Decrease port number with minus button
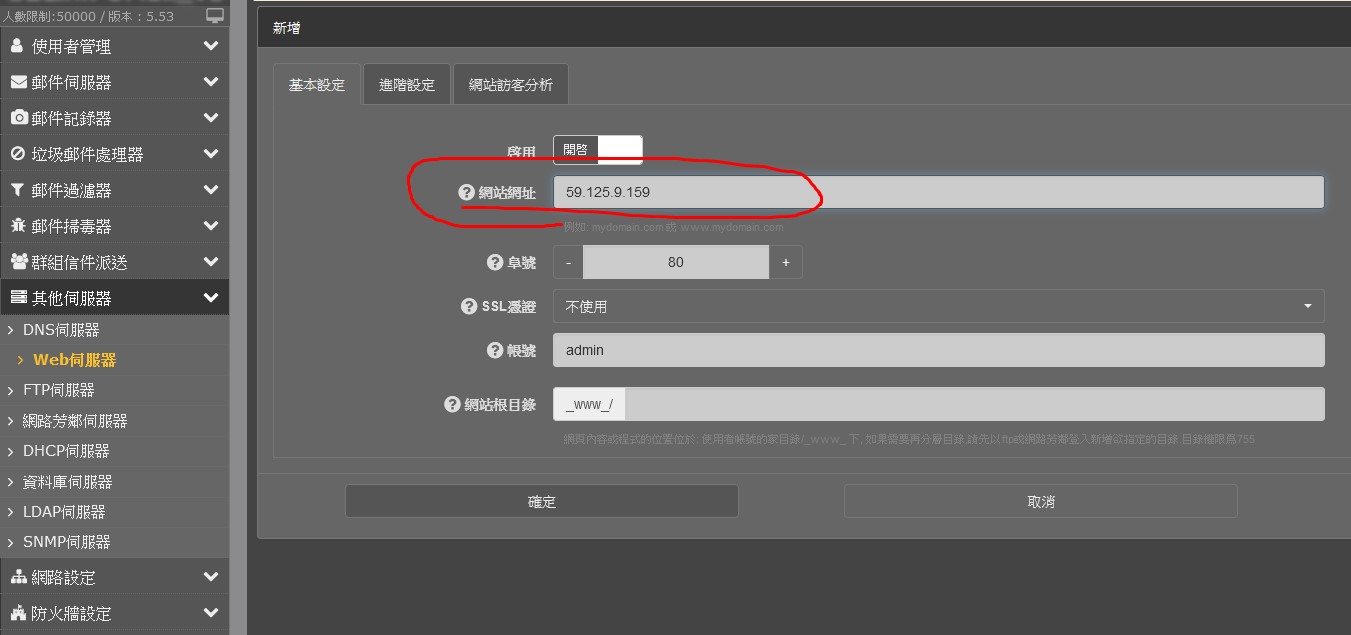Image resolution: width=1351 pixels, height=635 pixels. (568, 262)
